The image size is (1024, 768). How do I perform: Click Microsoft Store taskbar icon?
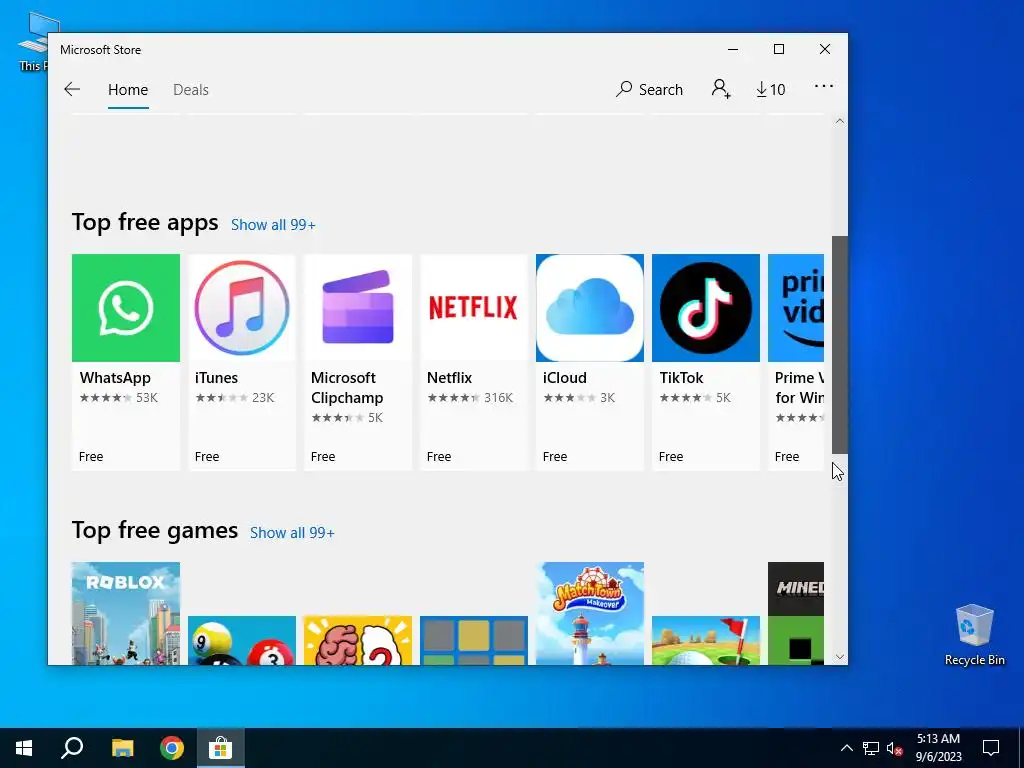(x=221, y=748)
